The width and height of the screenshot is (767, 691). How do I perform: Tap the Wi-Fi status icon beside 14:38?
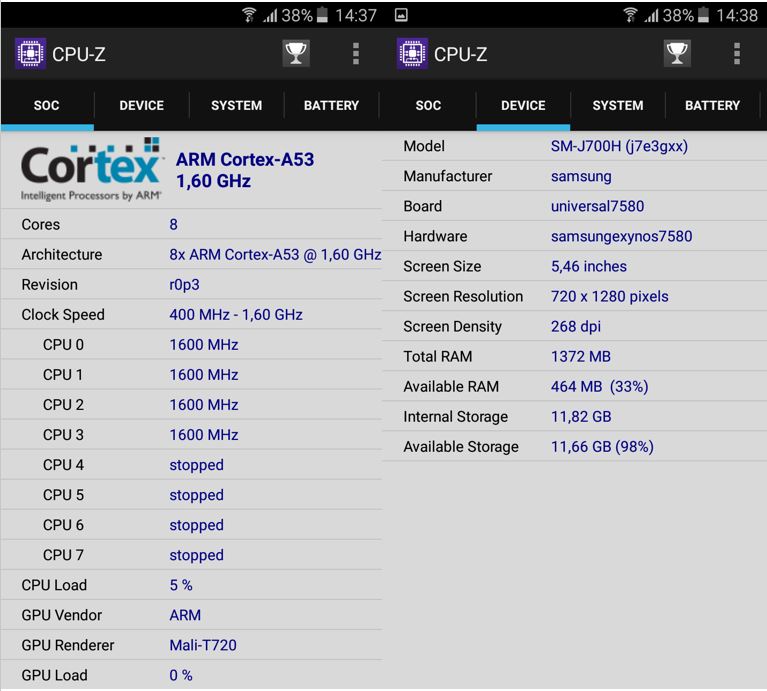pyautogui.click(x=631, y=15)
